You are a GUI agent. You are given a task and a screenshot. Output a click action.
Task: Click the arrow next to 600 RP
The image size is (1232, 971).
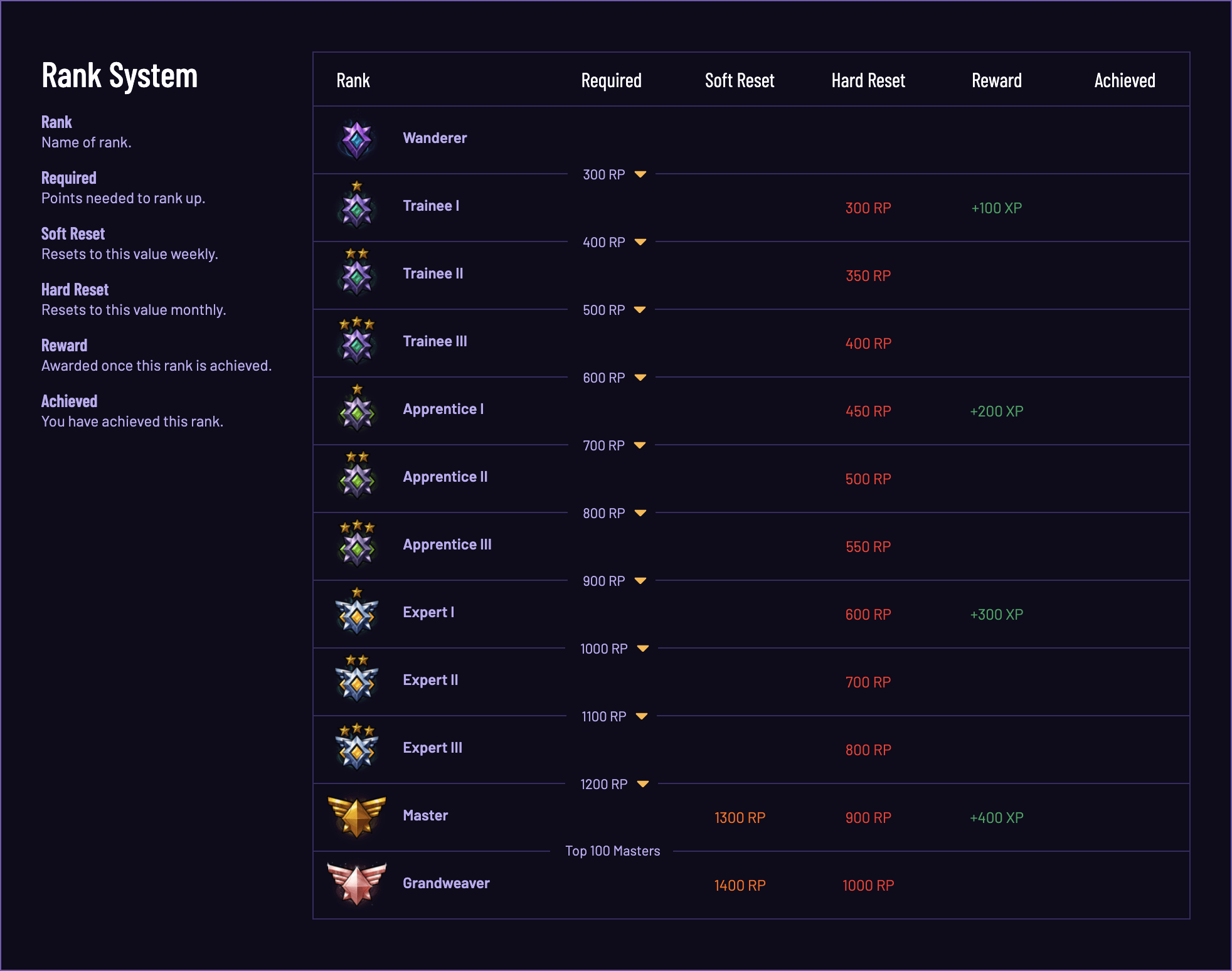coord(640,378)
